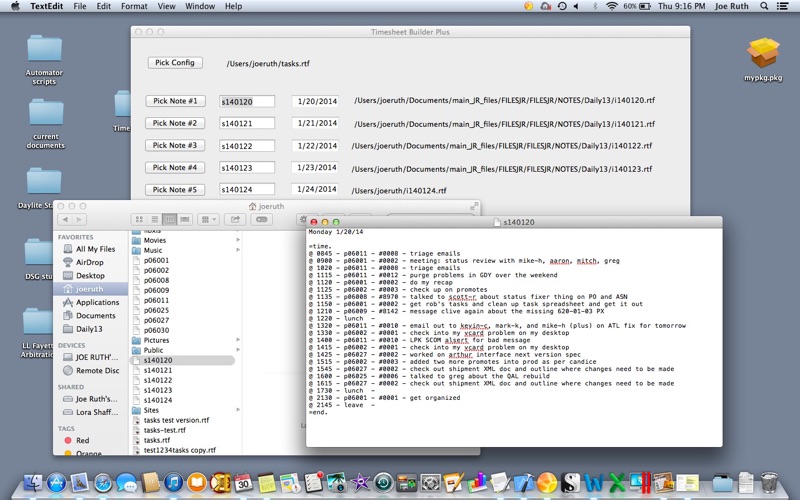The width and height of the screenshot is (800, 500).
Task: Go forward in the Finder window
Action: 79,219
